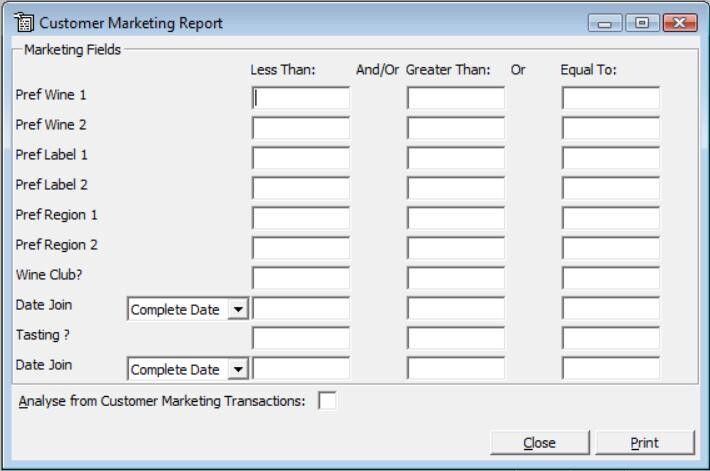This screenshot has height=471, width=710.
Task: Click the Close button
Action: point(540,442)
